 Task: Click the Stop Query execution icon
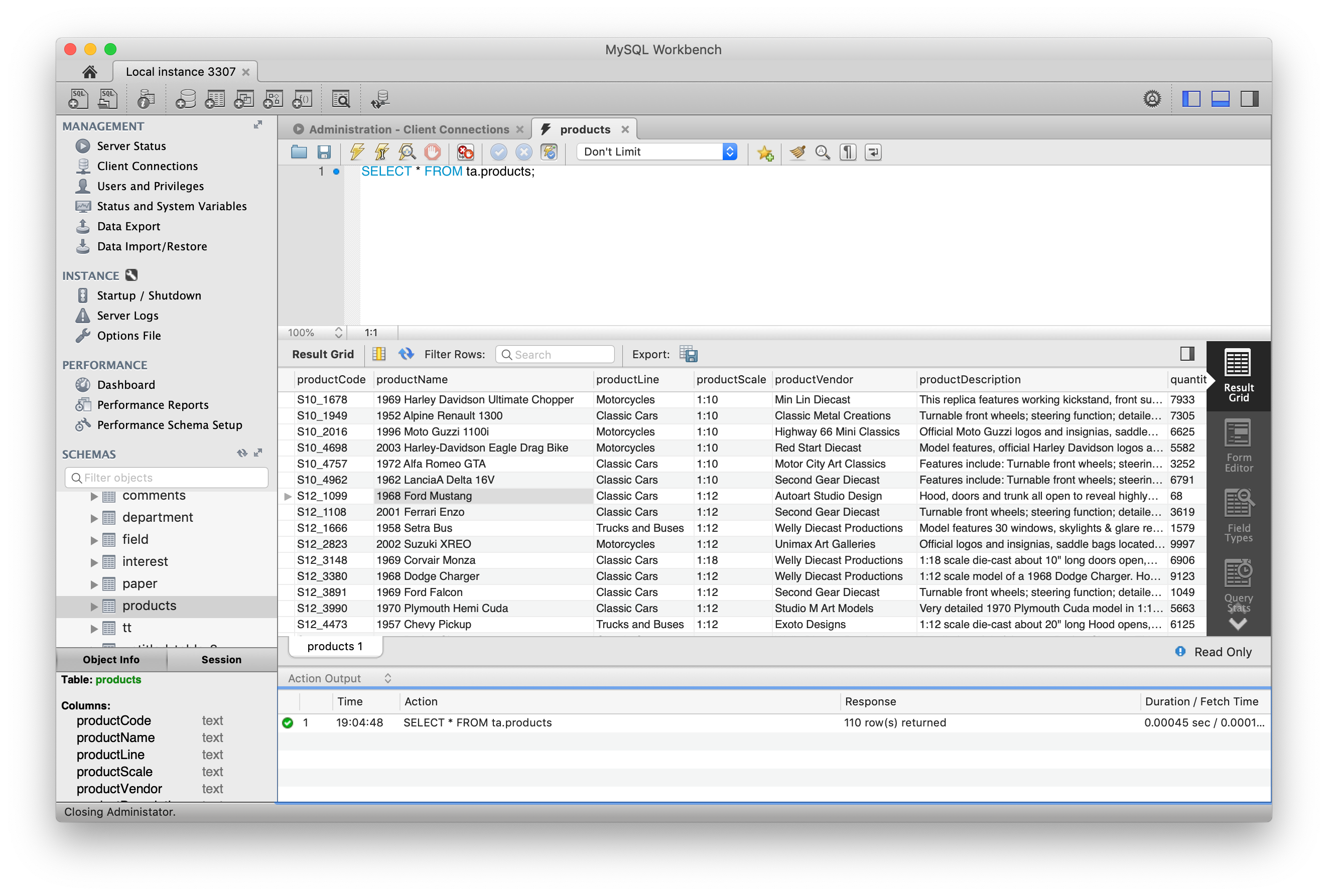tap(432, 152)
